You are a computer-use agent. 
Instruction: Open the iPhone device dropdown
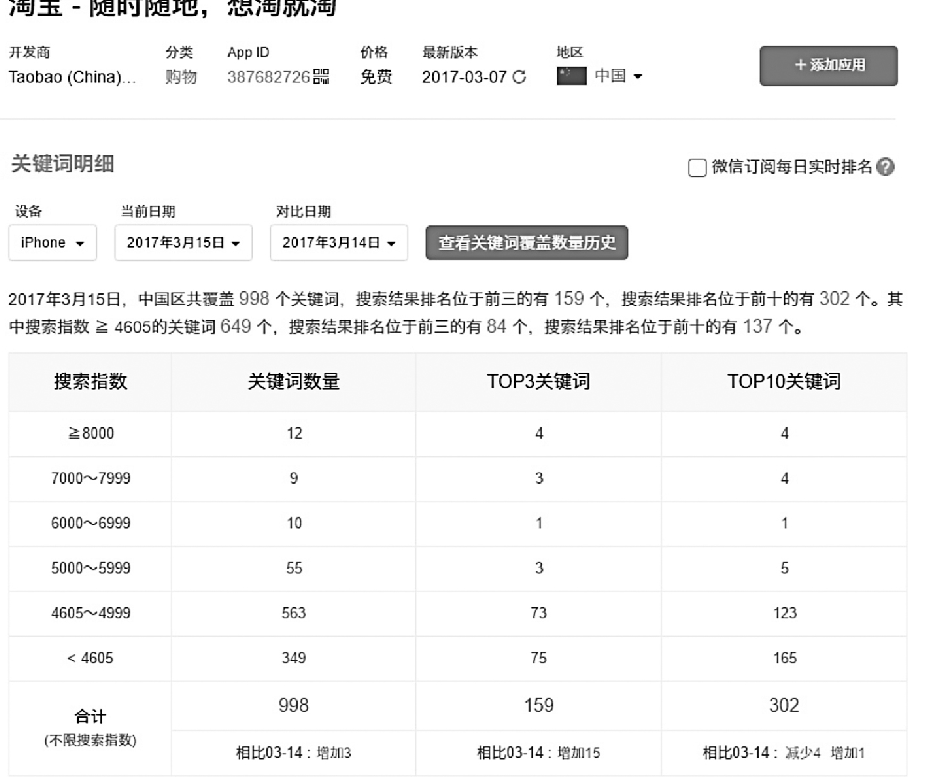click(53, 243)
